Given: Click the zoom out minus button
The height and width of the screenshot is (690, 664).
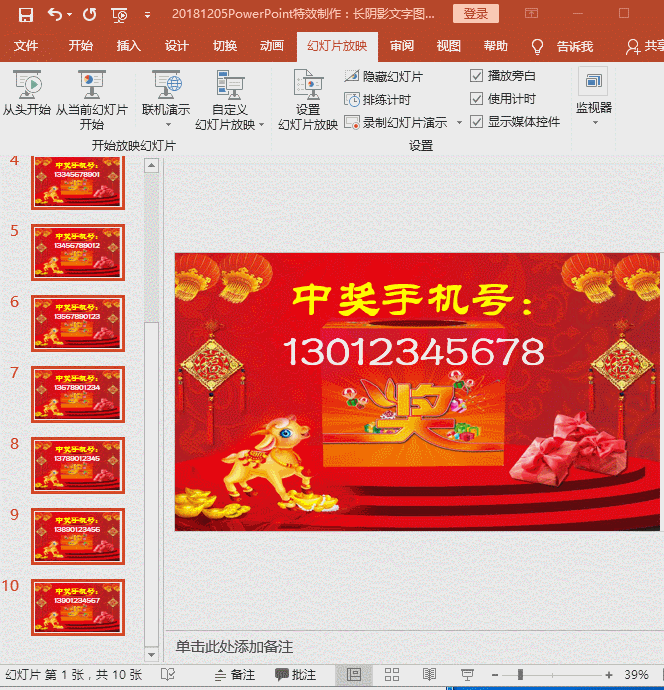Looking at the screenshot, I should 495,675.
